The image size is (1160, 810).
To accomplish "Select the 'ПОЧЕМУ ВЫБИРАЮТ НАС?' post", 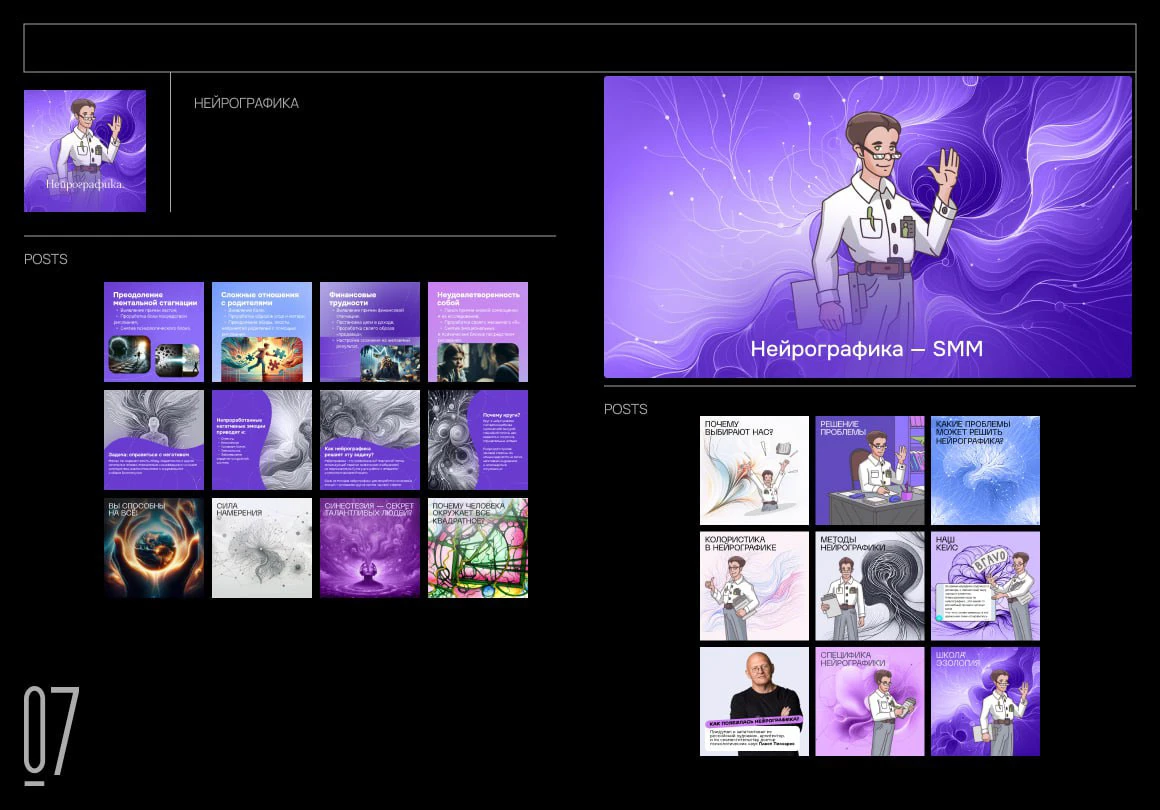I will click(754, 470).
